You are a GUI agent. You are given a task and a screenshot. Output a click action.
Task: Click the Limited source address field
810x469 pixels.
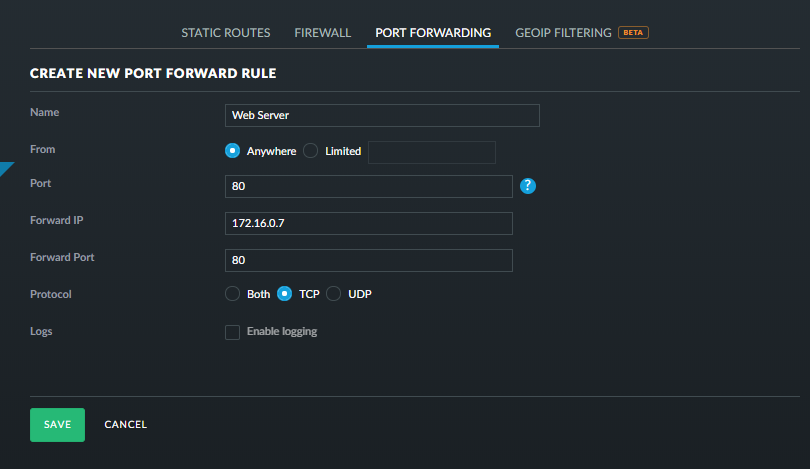(x=432, y=152)
